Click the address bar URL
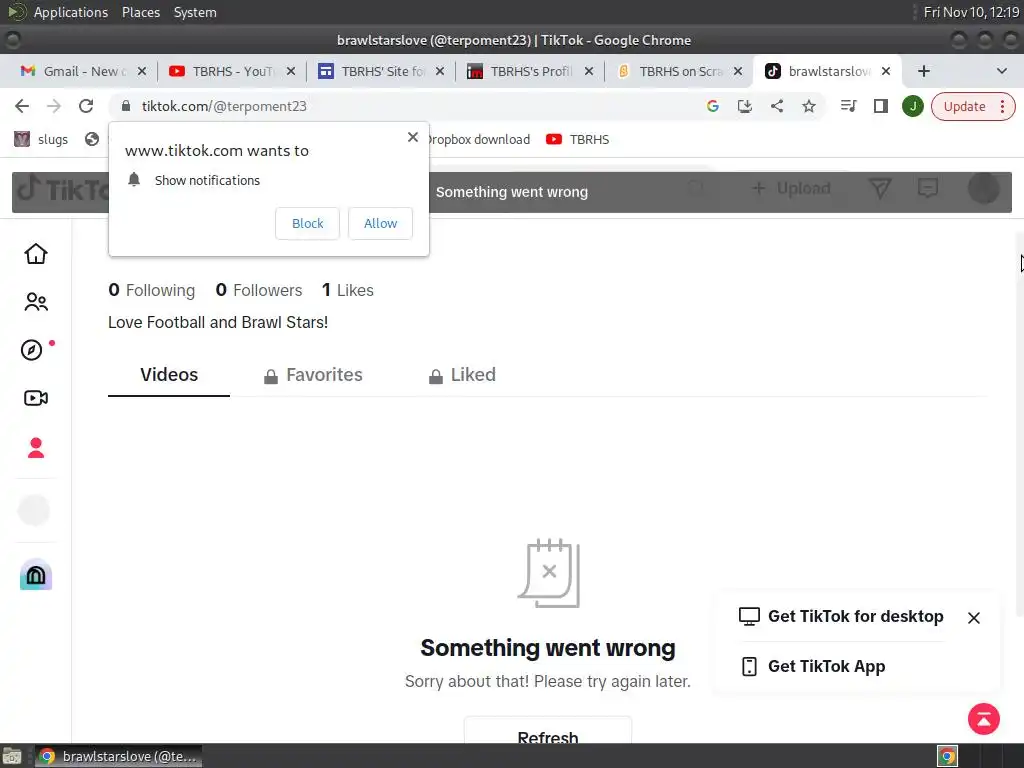This screenshot has width=1024, height=768. 224,106
